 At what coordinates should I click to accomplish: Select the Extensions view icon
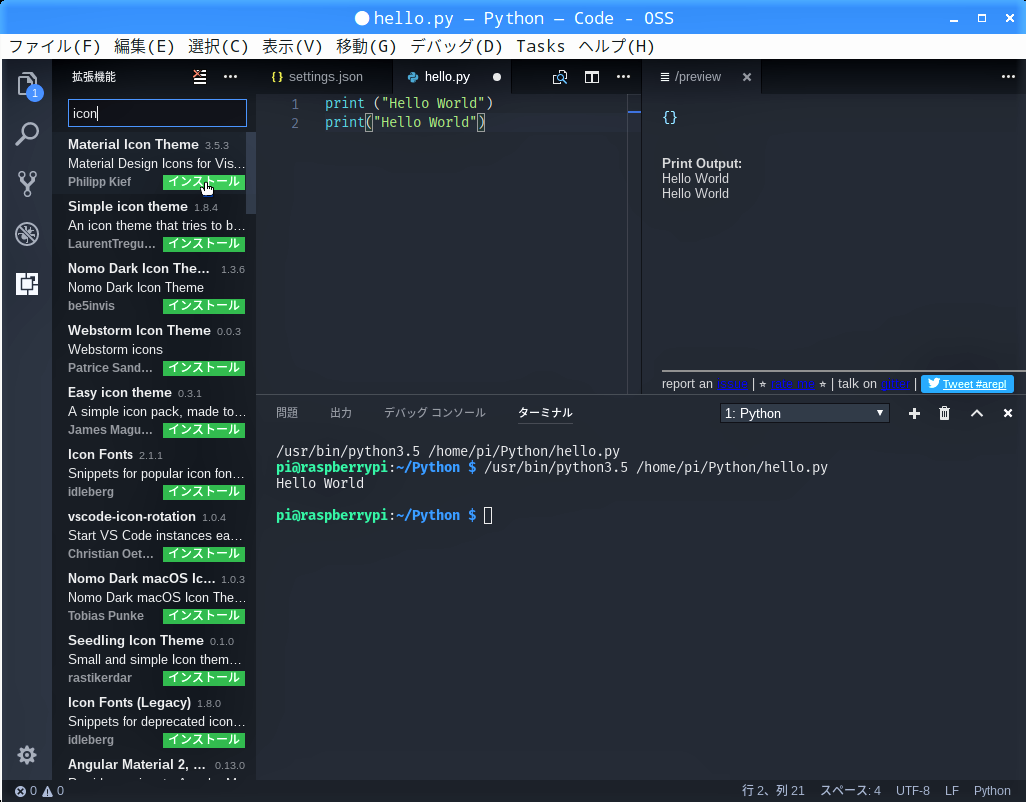pos(27,283)
